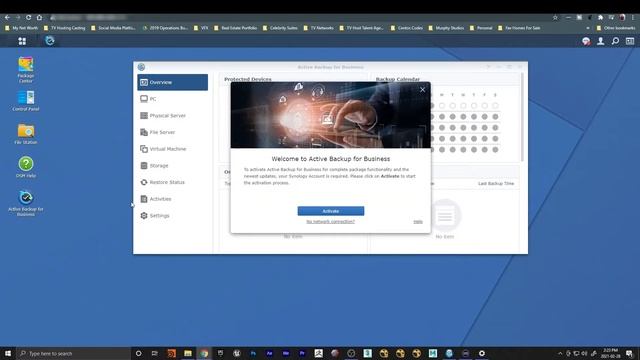Image resolution: width=640 pixels, height=360 pixels.
Task: Open File Explorer from the taskbar
Action: point(188,353)
